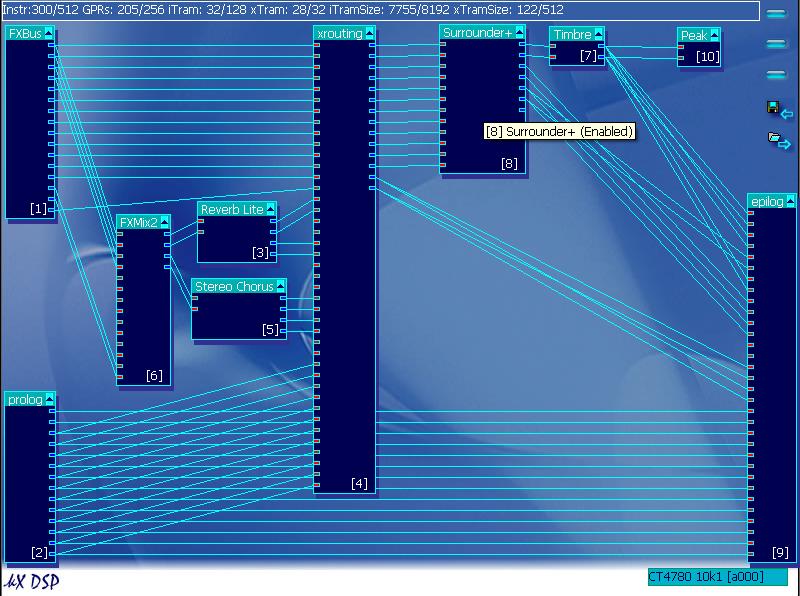Click the arrow icon on Timbre module
The width and height of the screenshot is (800, 596).
[x=598, y=35]
